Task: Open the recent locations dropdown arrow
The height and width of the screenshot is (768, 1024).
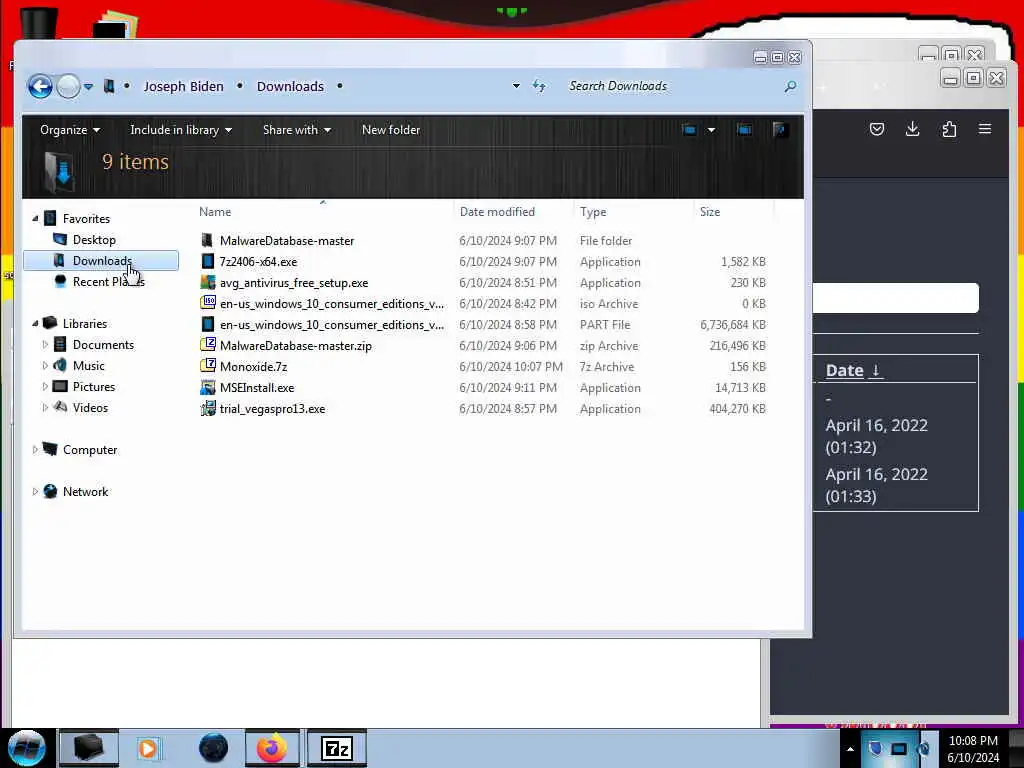Action: point(88,86)
